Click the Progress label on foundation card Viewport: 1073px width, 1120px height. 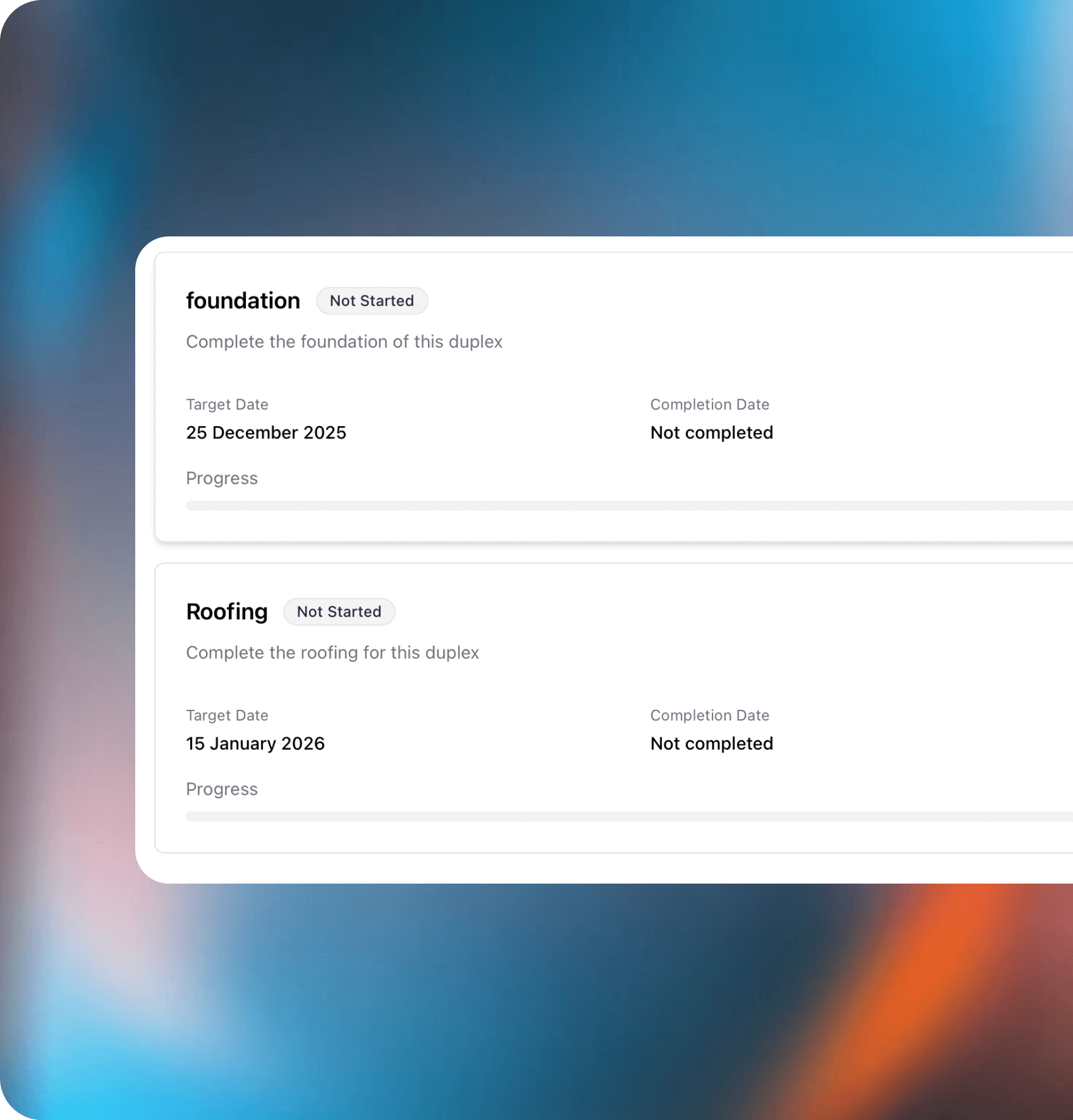coord(221,478)
